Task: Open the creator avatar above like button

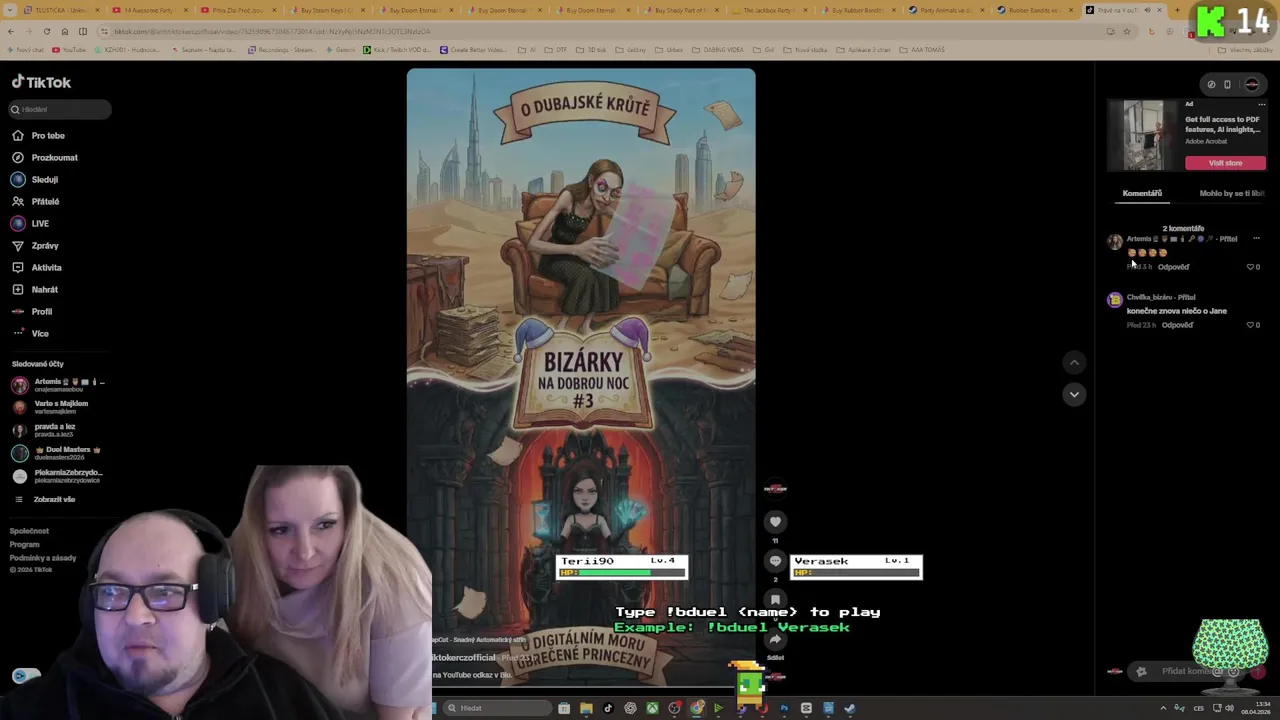Action: click(775, 489)
